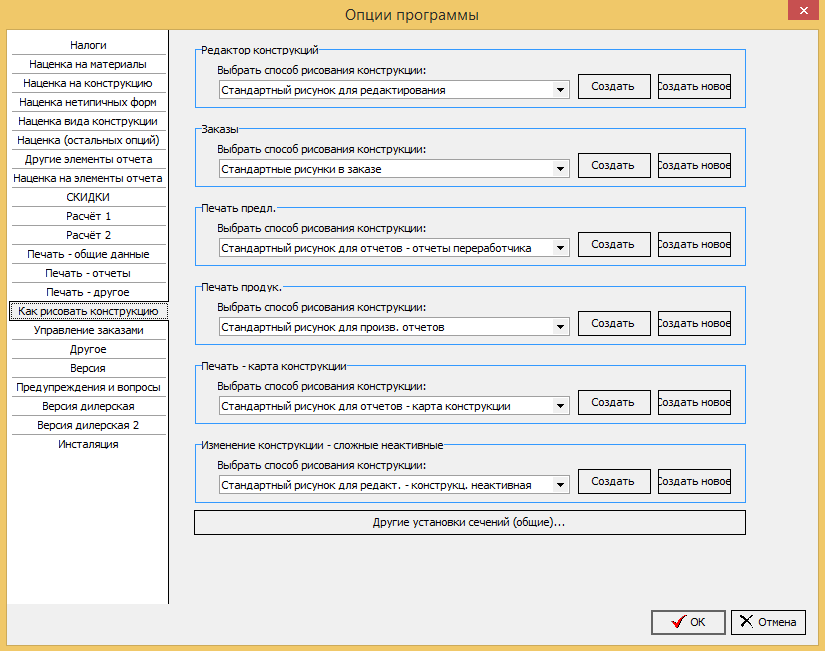Open the Налоги options page
This screenshot has width=825, height=651.
[x=88, y=45]
